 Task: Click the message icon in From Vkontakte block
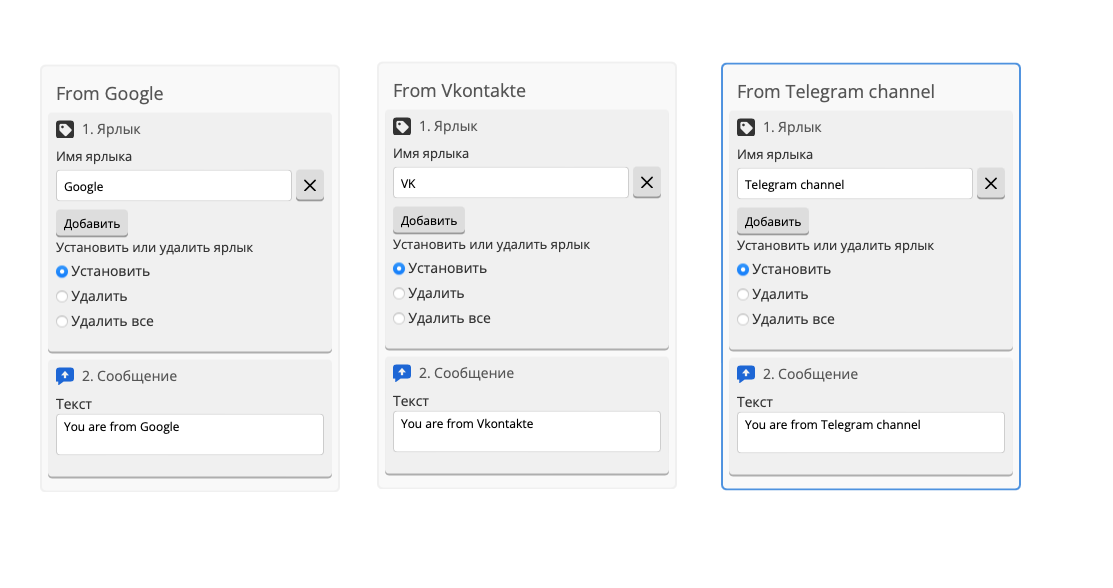click(402, 373)
